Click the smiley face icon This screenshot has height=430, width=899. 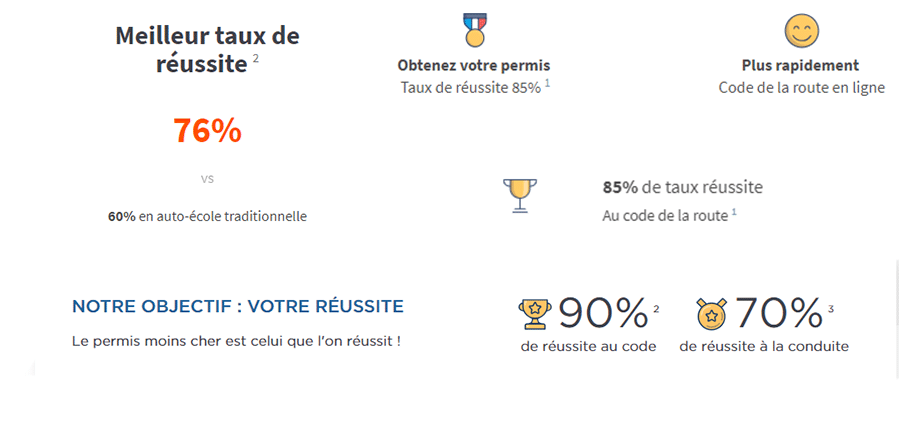pyautogui.click(x=802, y=30)
